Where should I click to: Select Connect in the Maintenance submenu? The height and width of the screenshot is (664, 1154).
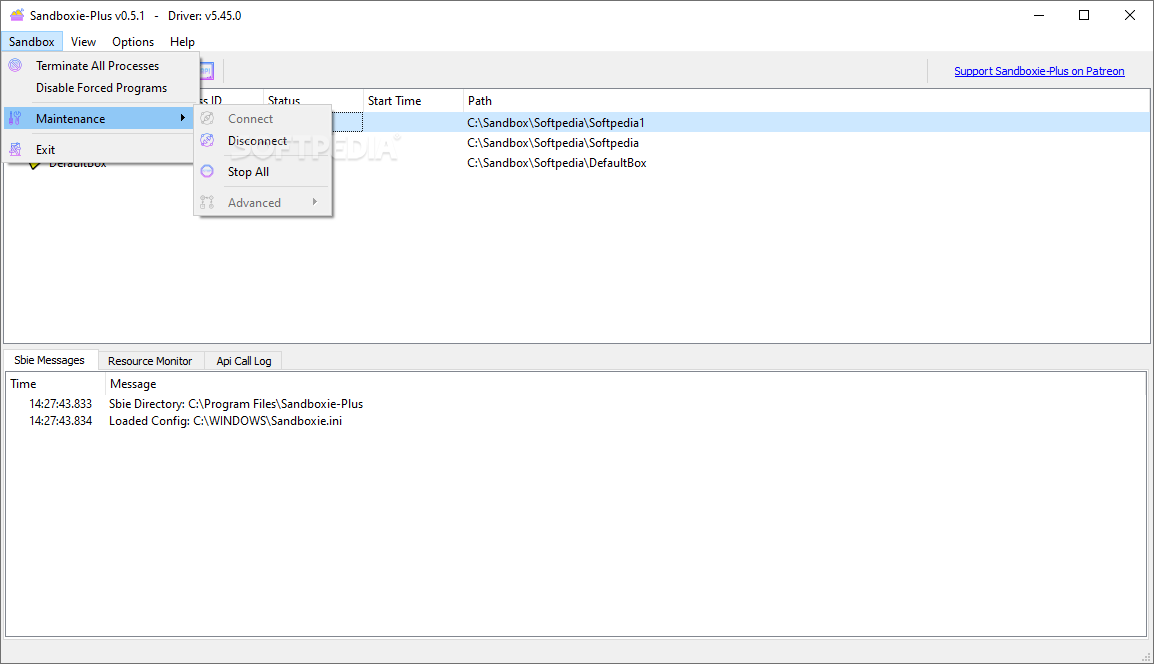[250, 119]
